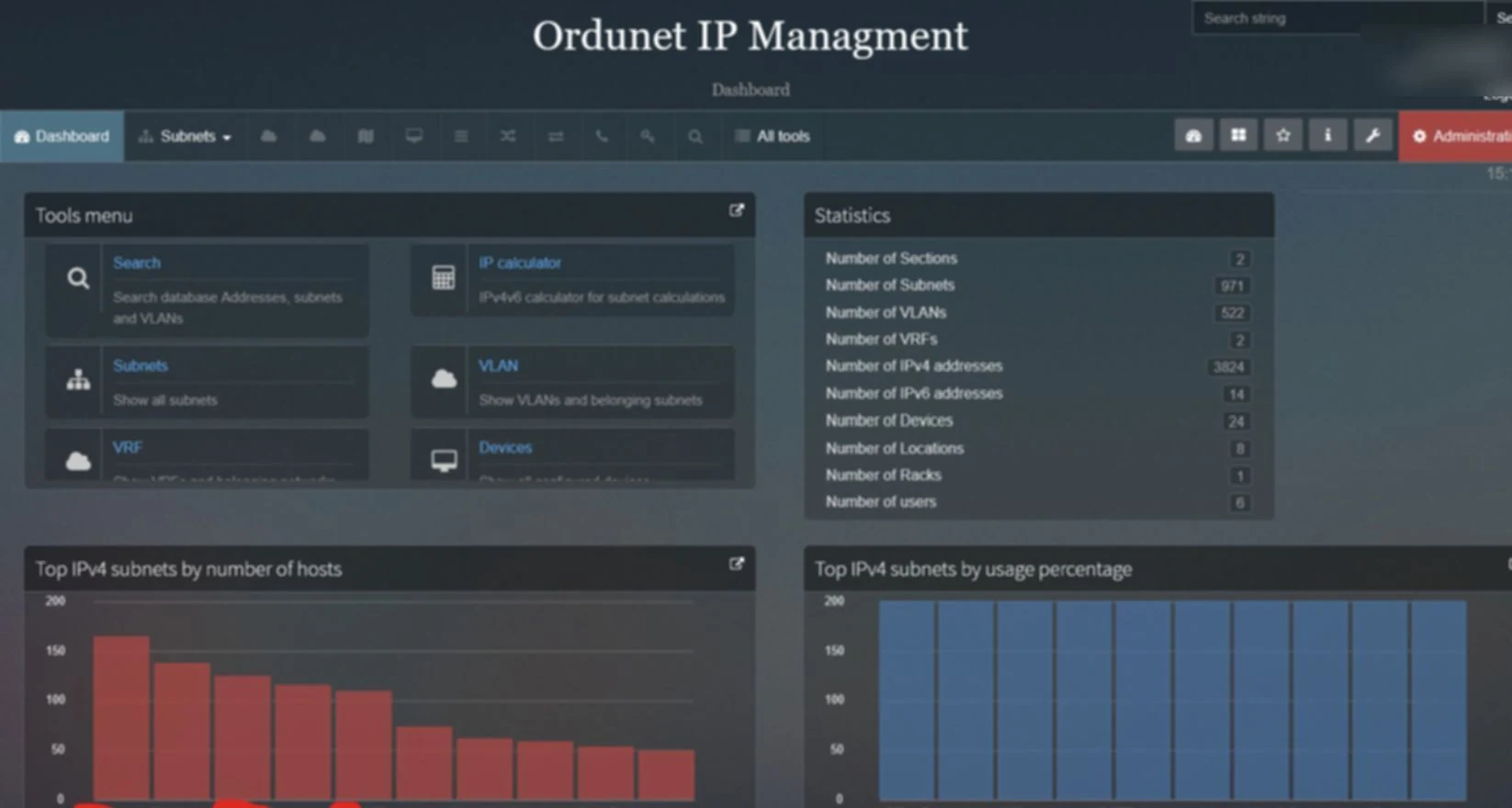Screen dimensions: 1512x808
Task: Click the 'Number of users' statistics label
Action: pos(881,502)
